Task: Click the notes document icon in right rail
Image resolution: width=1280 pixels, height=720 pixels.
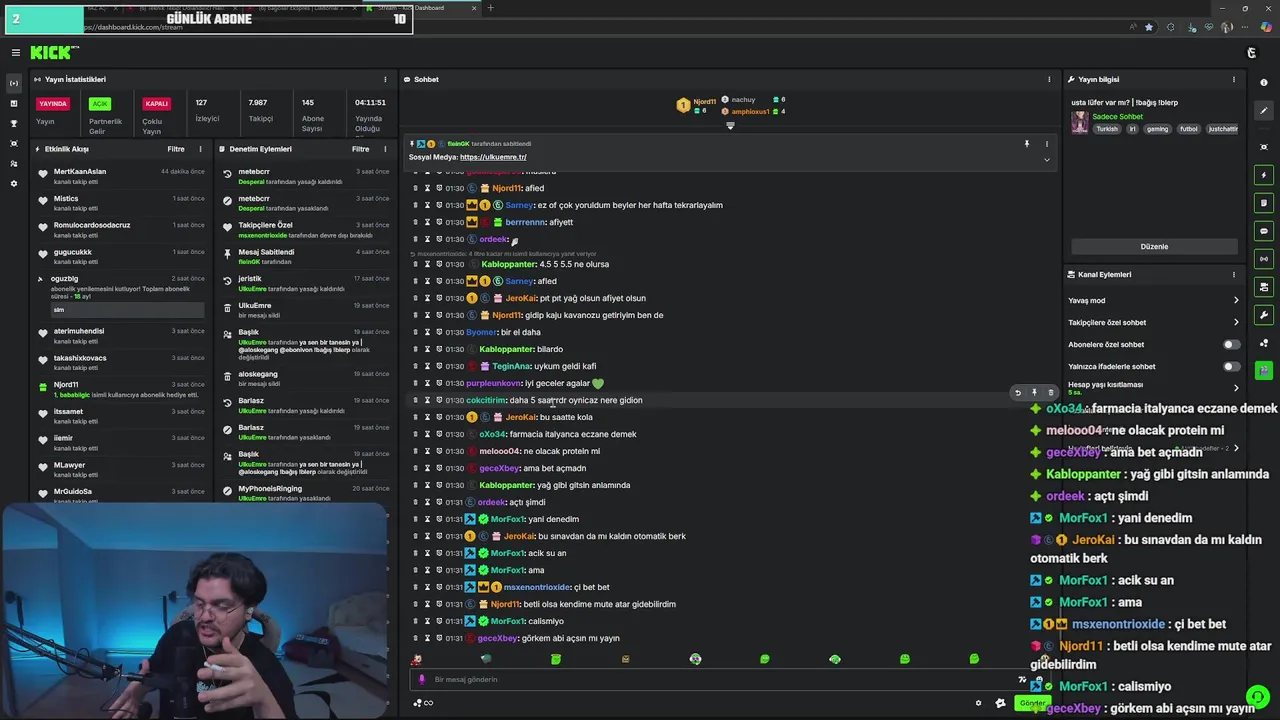Action: 1264,203
